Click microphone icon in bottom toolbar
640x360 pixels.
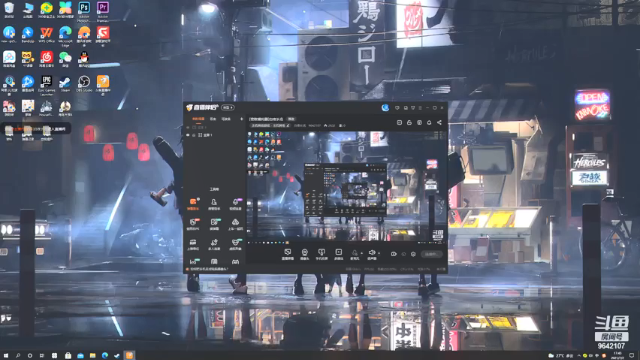coord(354,254)
